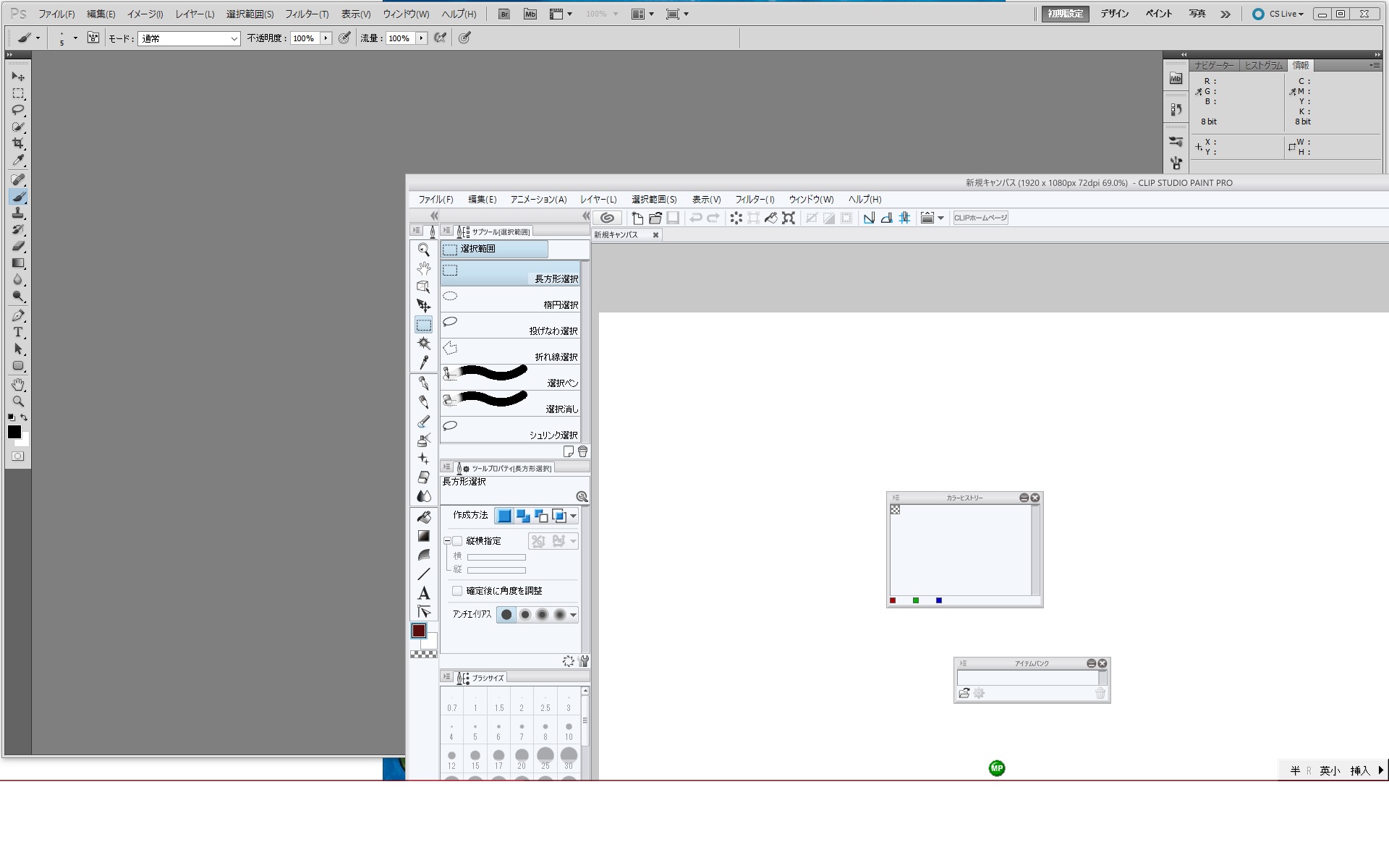Expand the 不透明度 opacity slider arrow
The height and width of the screenshot is (868, 1389).
(x=326, y=38)
